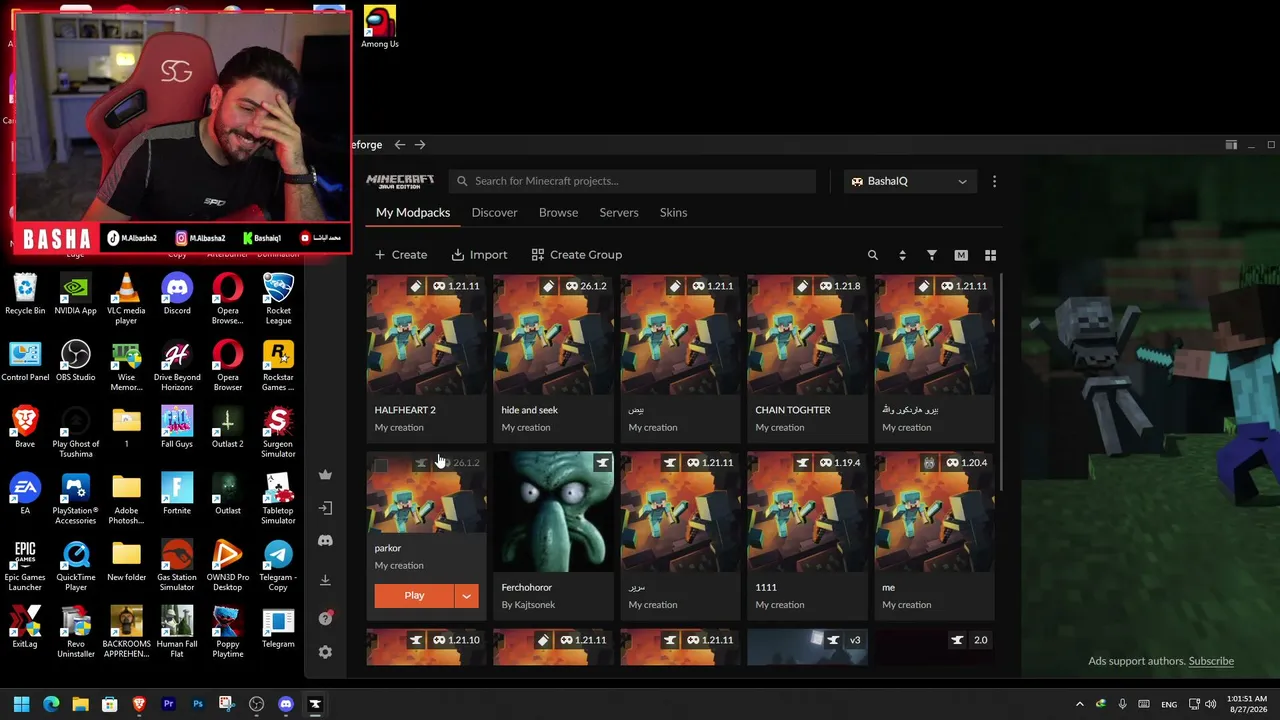Open the sort modpacks icon

point(902,255)
